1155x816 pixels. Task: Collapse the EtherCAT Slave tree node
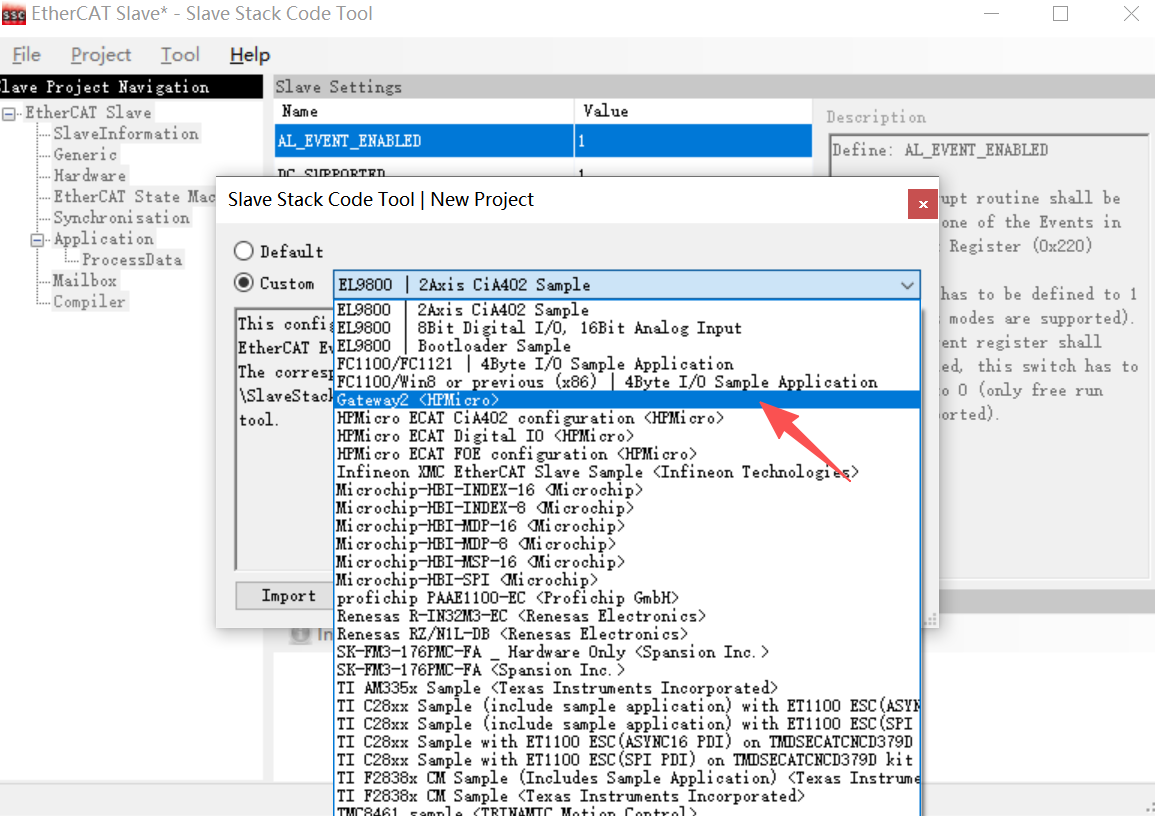[x=9, y=113]
